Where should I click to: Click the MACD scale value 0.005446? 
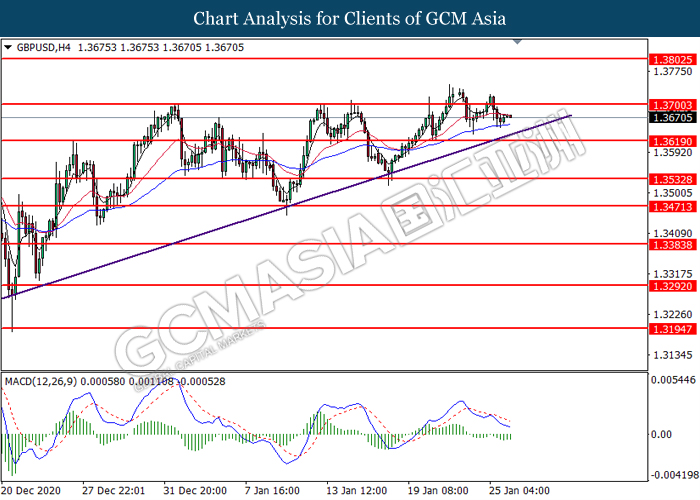(673, 380)
